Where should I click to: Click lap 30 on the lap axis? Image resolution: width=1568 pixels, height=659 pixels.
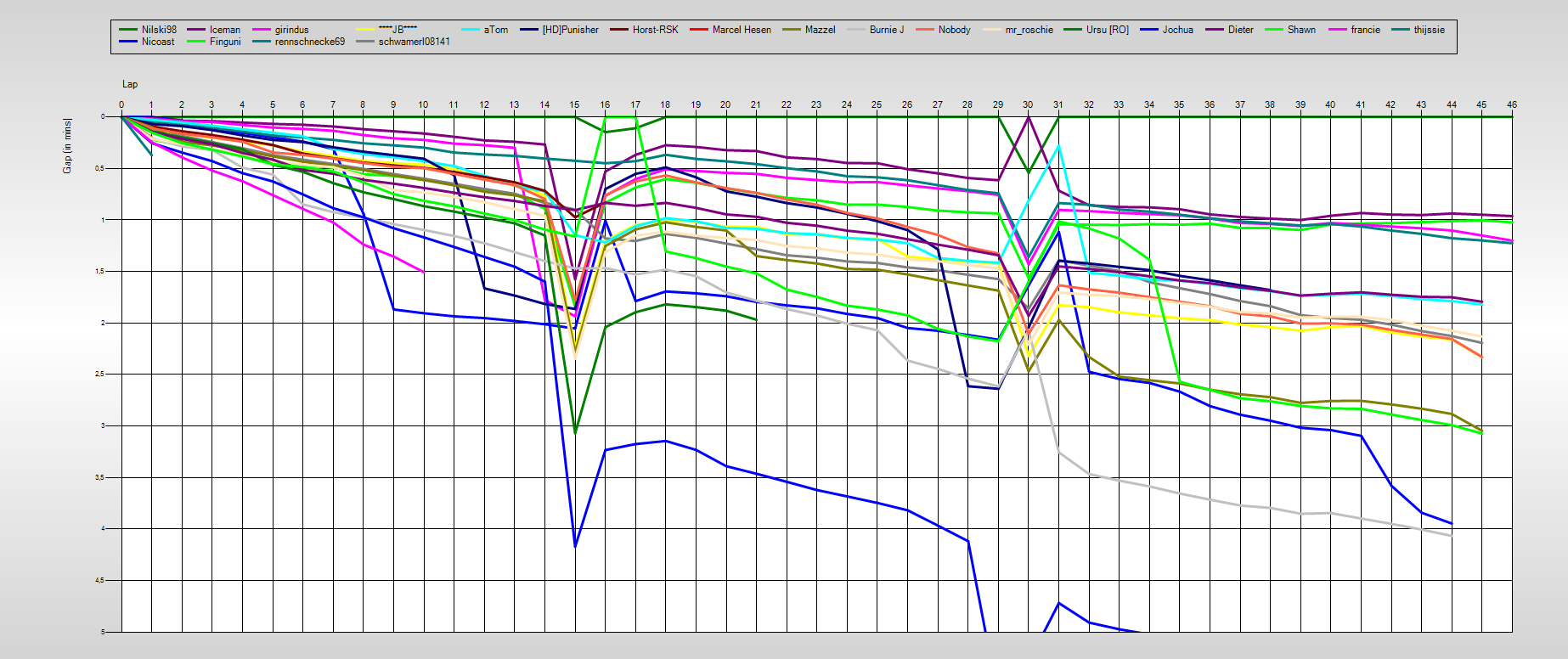coord(1028,104)
